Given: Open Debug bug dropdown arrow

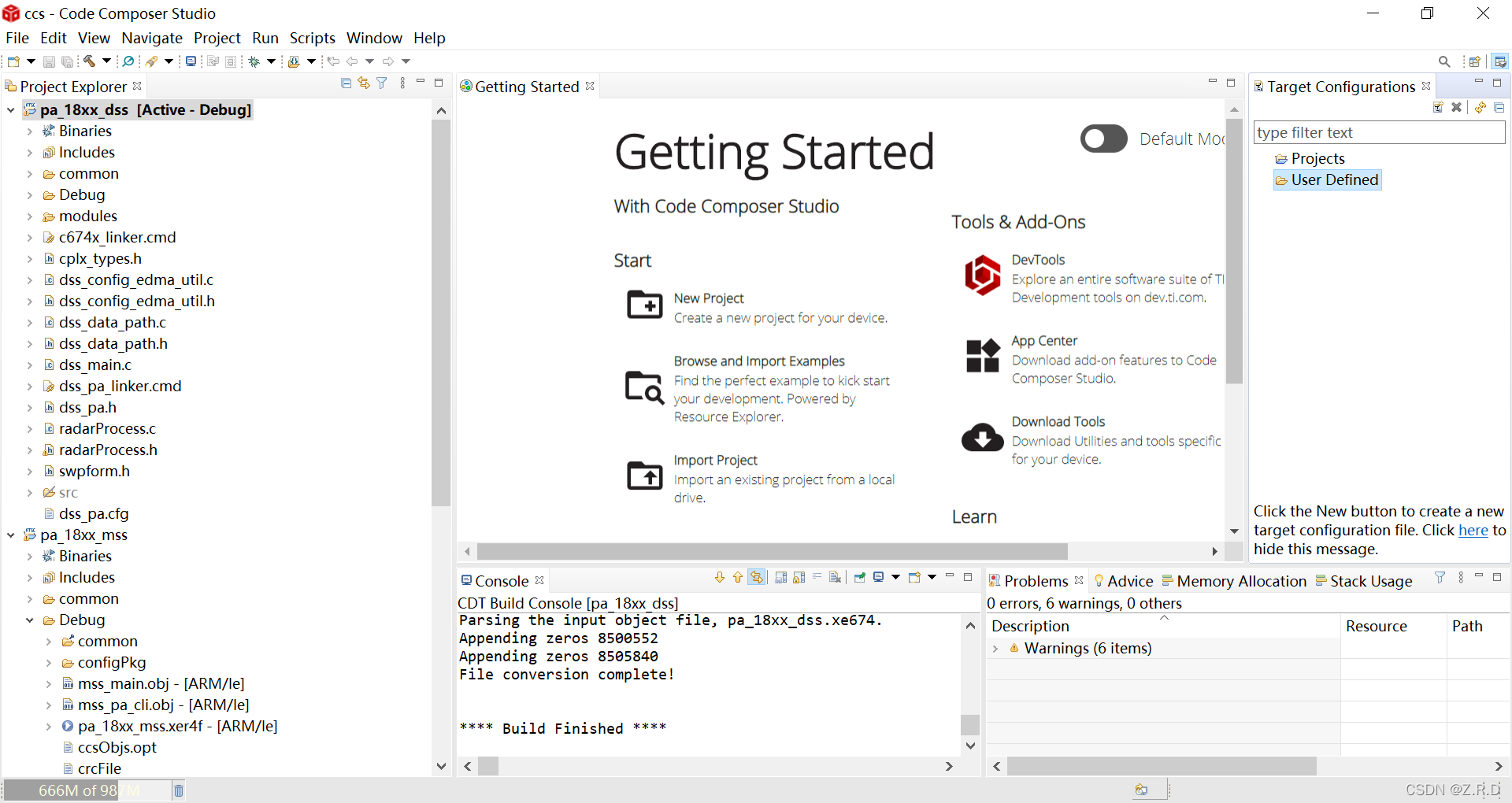Looking at the screenshot, I should click(271, 61).
